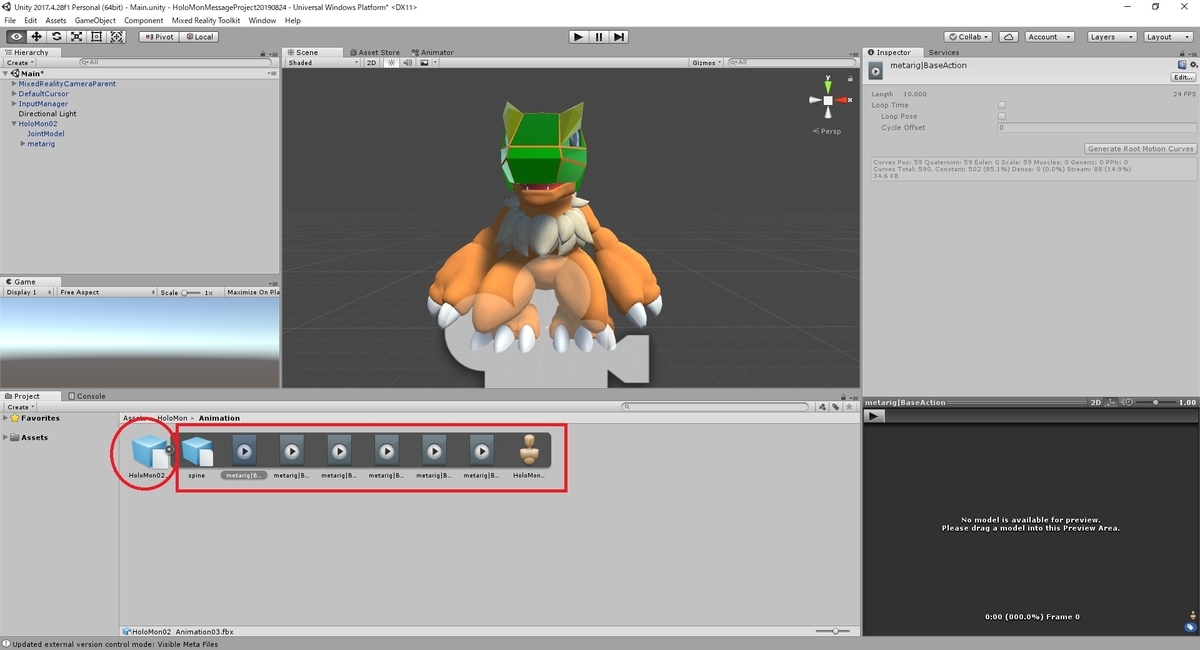
Task: Toggle scene effects image icon
Action: click(x=426, y=63)
